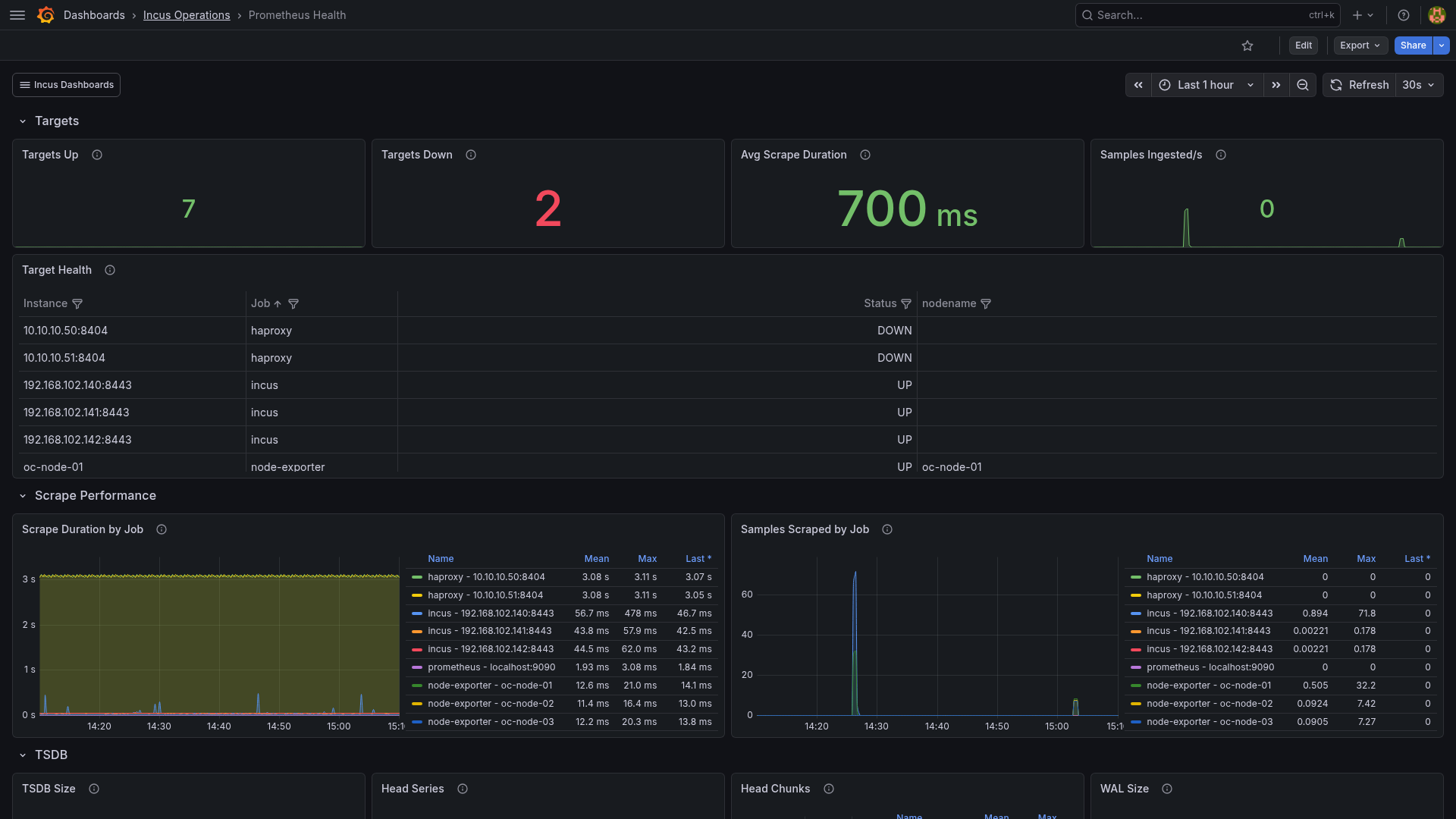This screenshot has height=819, width=1456.
Task: Collapse the Targets row
Action: tap(23, 121)
